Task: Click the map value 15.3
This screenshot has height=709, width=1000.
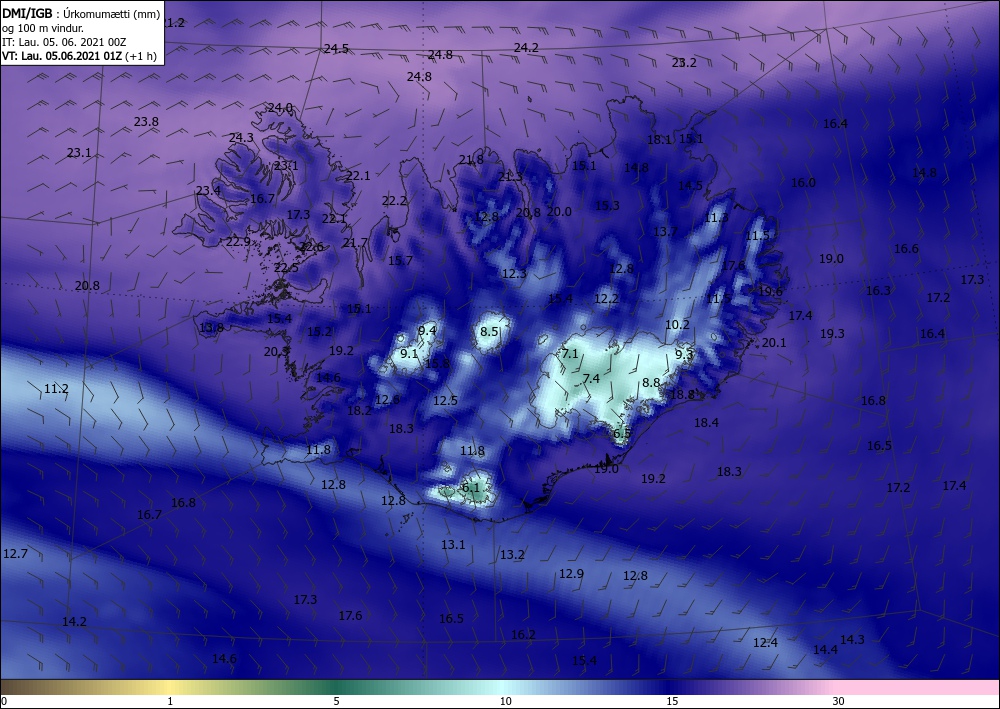Action: (607, 205)
